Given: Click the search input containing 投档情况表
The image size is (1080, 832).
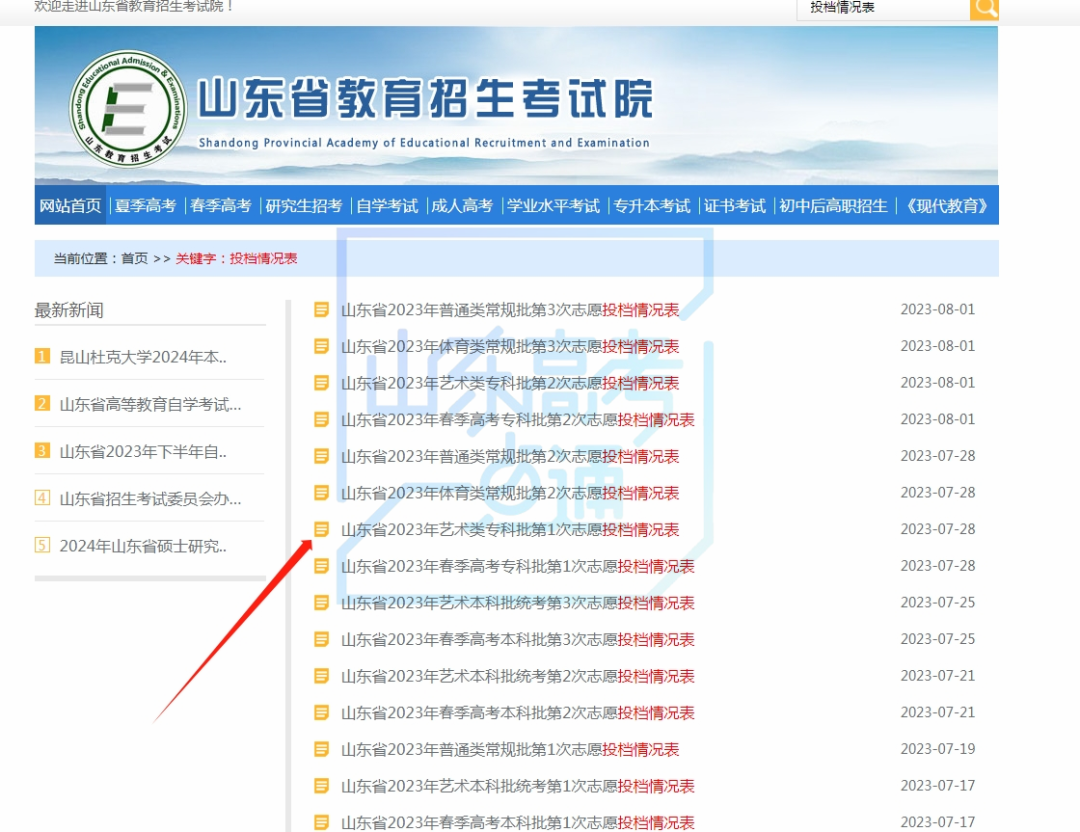Looking at the screenshot, I should pos(882,8).
